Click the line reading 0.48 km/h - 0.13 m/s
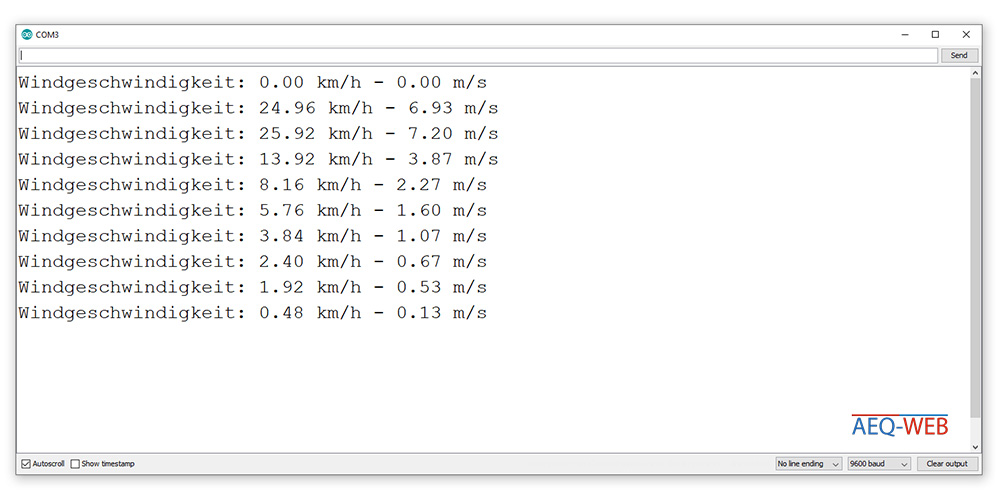Screen dimensions: 1000x500 (253, 313)
